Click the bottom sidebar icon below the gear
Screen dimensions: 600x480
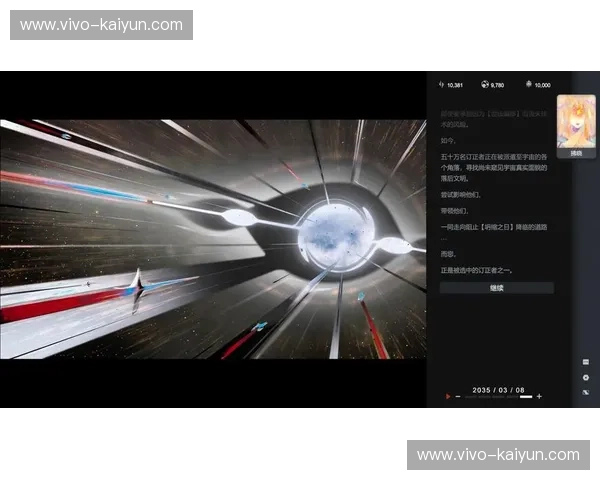586,392
